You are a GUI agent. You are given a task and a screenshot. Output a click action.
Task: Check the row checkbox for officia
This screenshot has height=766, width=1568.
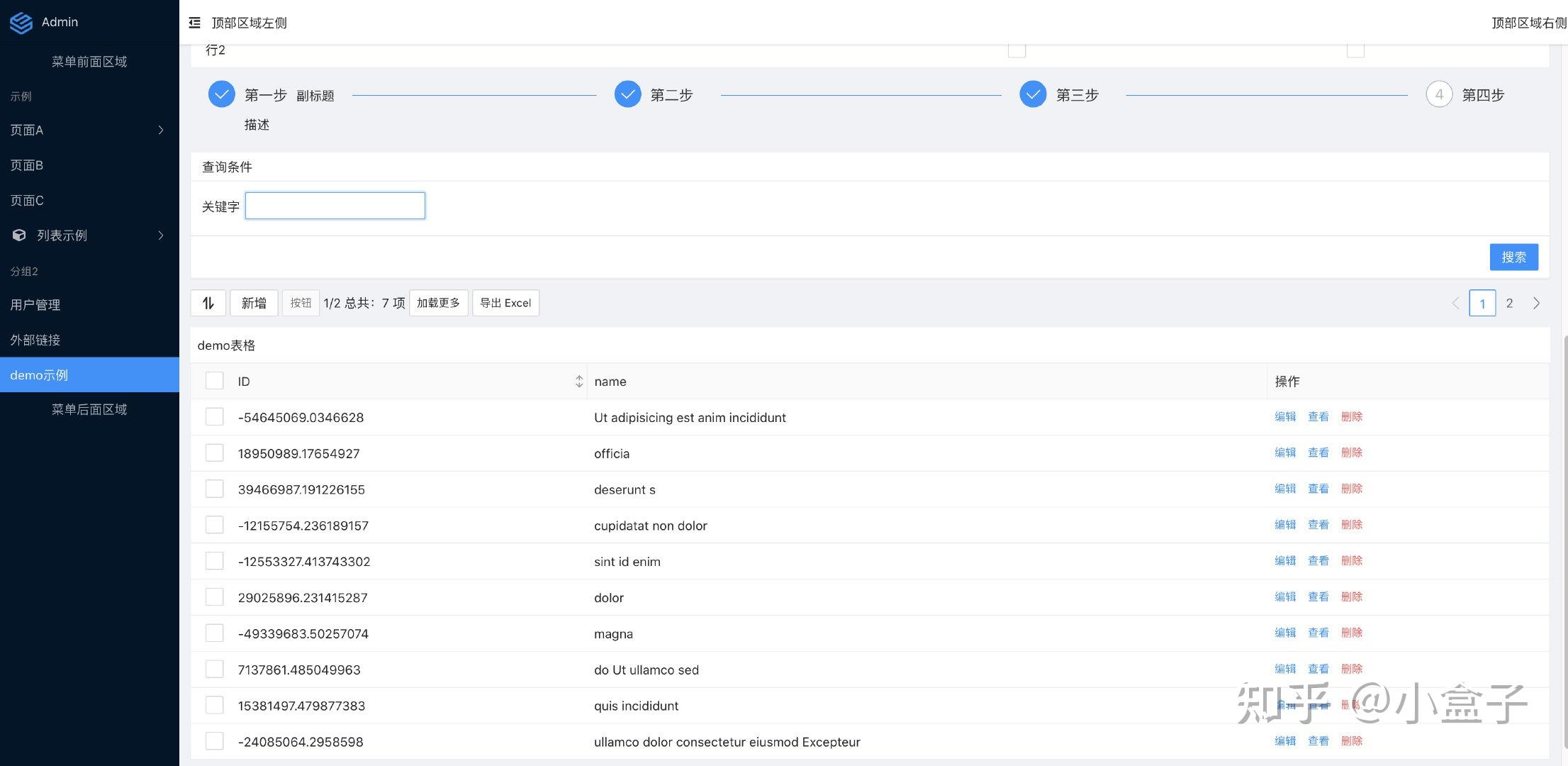214,453
